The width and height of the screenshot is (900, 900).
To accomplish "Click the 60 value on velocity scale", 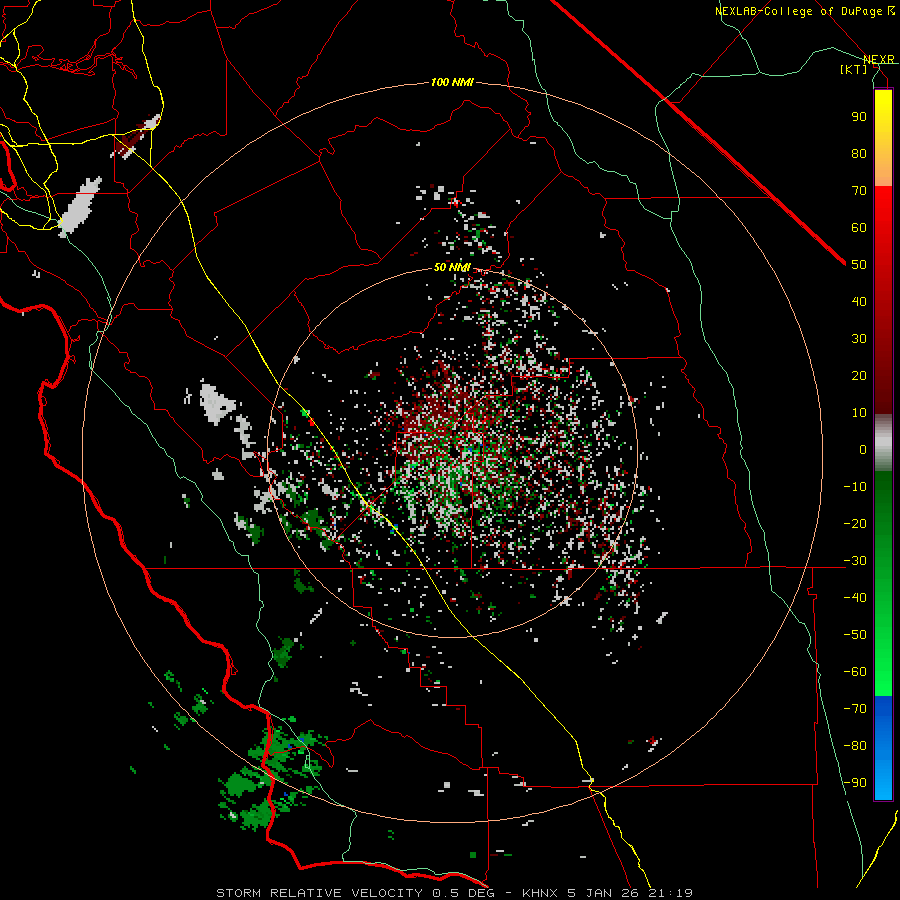I will (x=859, y=227).
